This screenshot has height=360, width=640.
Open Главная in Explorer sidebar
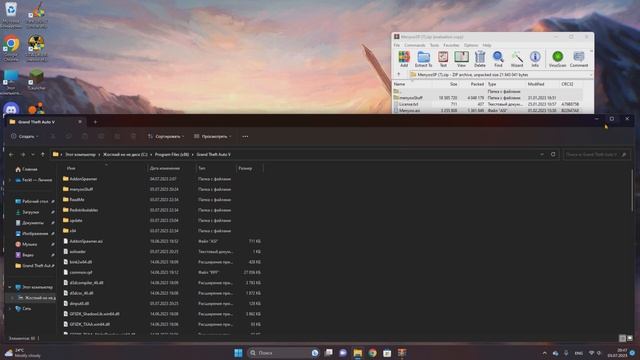coord(26,169)
